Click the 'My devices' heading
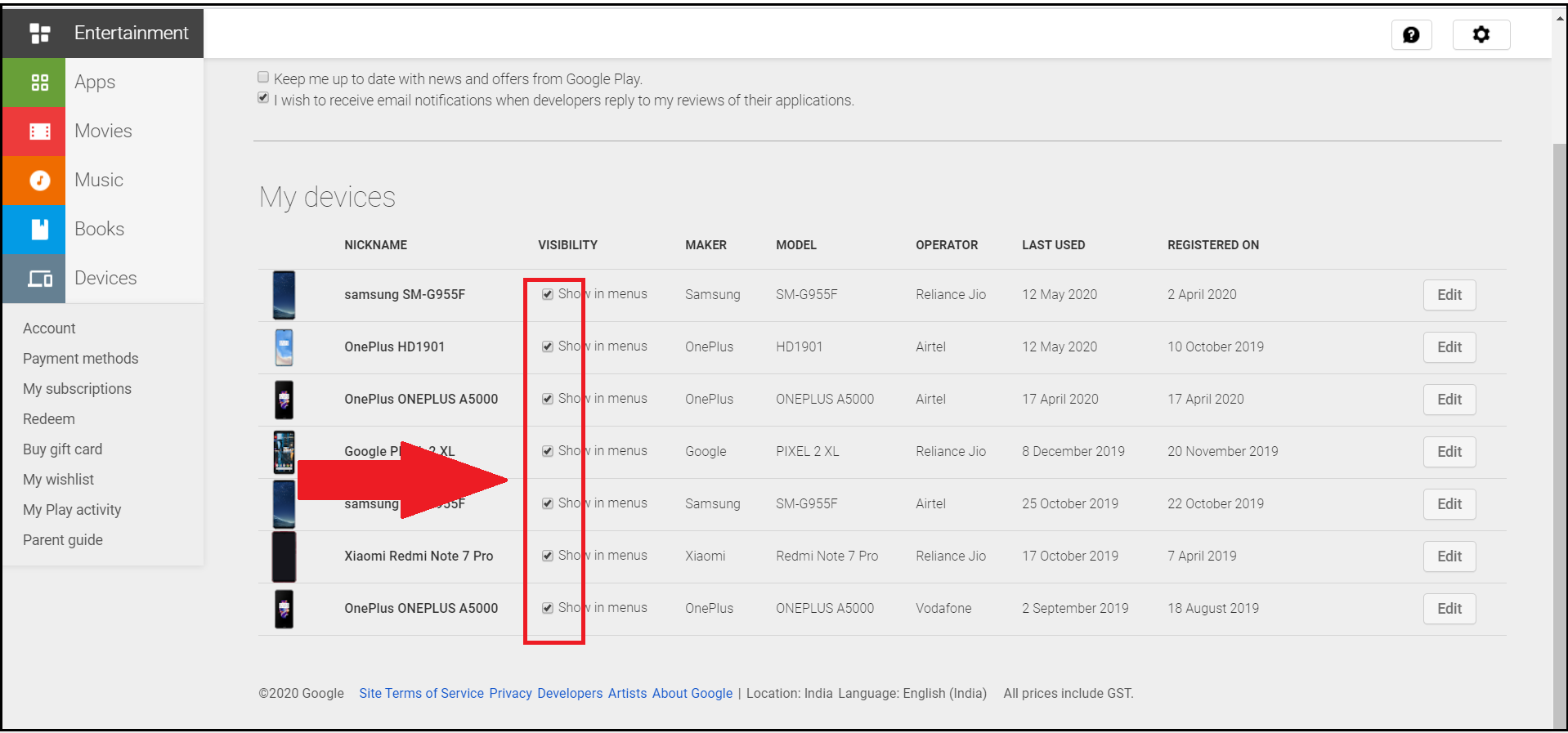The width and height of the screenshot is (1568, 733). (327, 197)
